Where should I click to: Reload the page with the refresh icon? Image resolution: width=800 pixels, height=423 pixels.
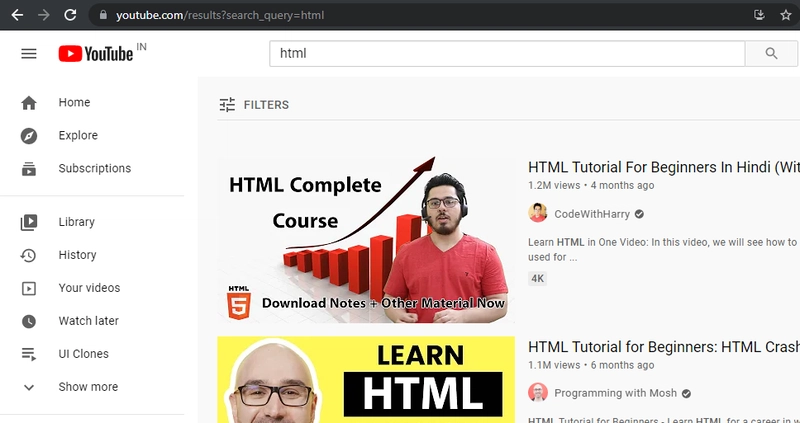point(70,15)
